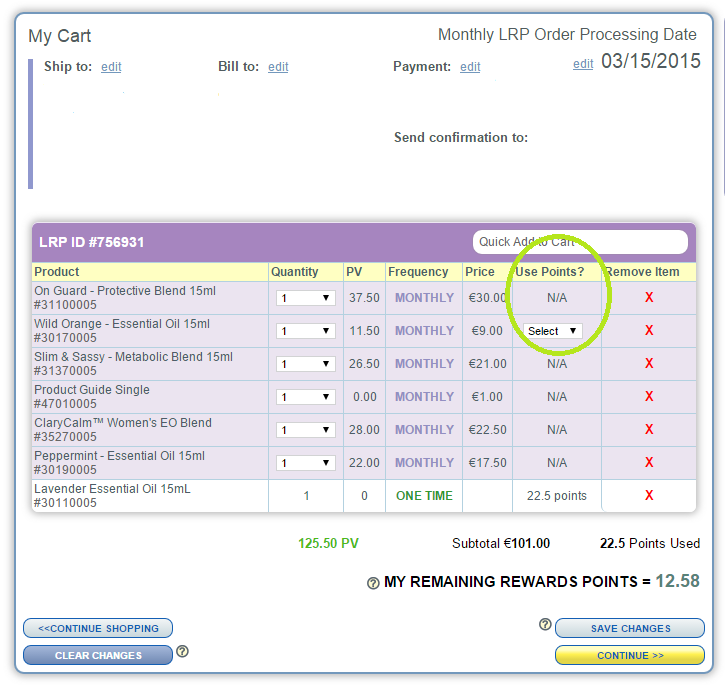Open help icon next to Save Changes
This screenshot has width=725, height=691.
tap(545, 624)
